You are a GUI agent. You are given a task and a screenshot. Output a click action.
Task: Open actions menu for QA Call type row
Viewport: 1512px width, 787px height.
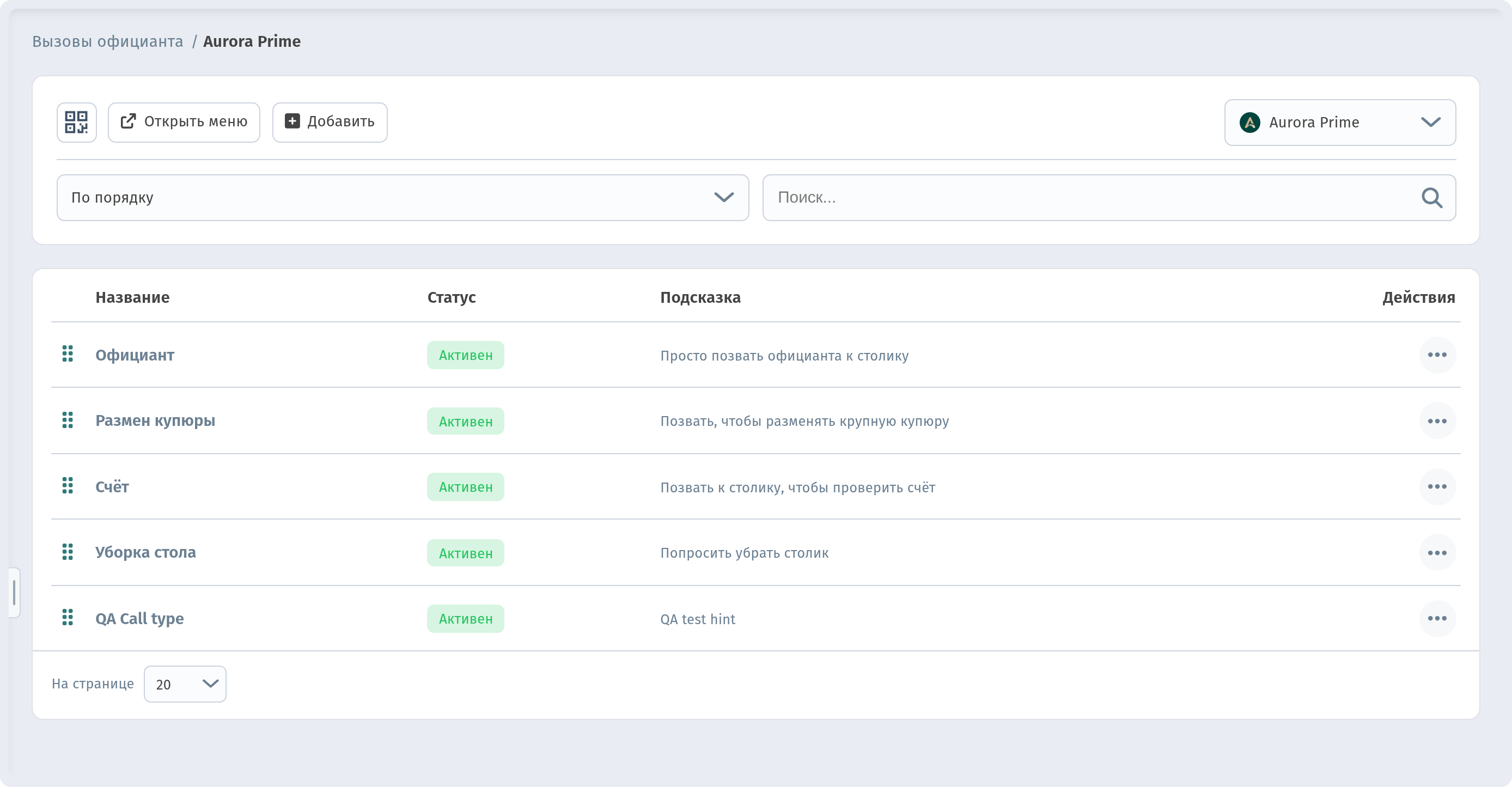[1437, 619]
